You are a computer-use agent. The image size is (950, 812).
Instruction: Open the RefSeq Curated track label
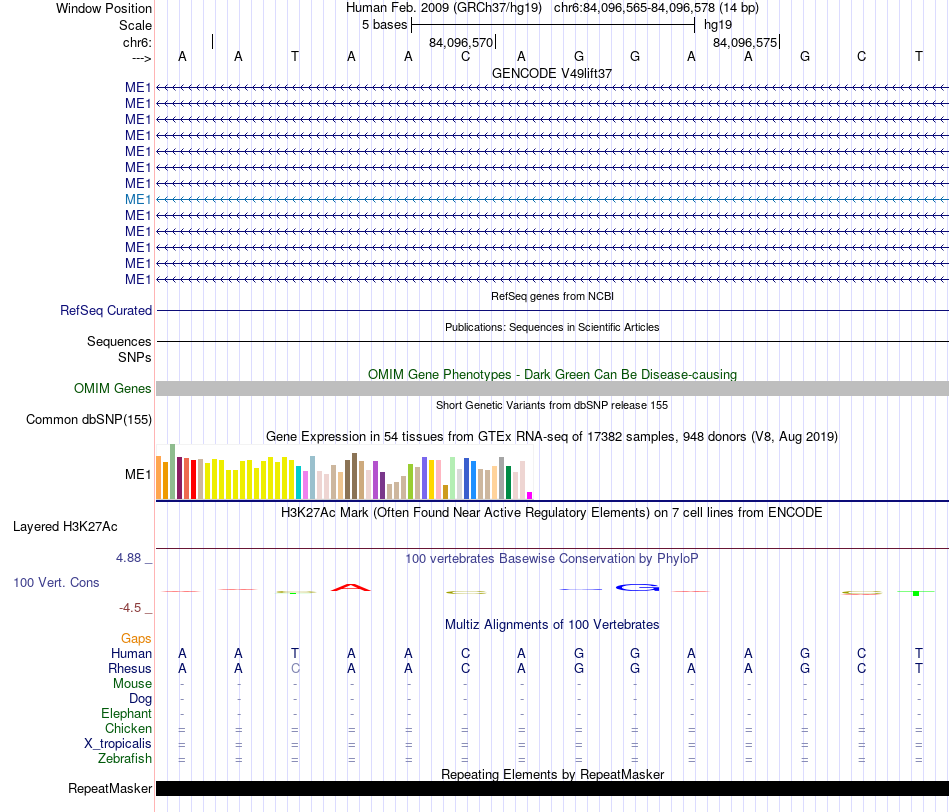point(105,310)
